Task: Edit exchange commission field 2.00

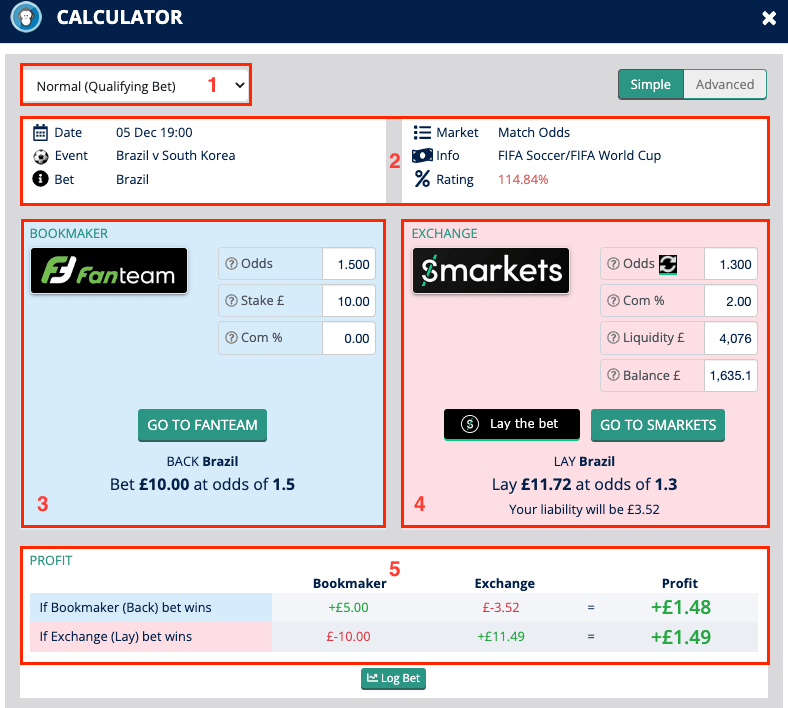Action: (x=731, y=301)
